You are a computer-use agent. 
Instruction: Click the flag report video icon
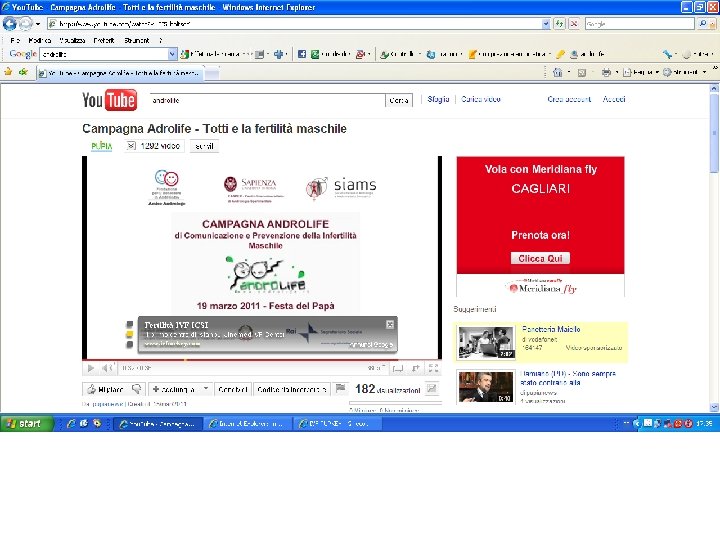click(x=340, y=389)
